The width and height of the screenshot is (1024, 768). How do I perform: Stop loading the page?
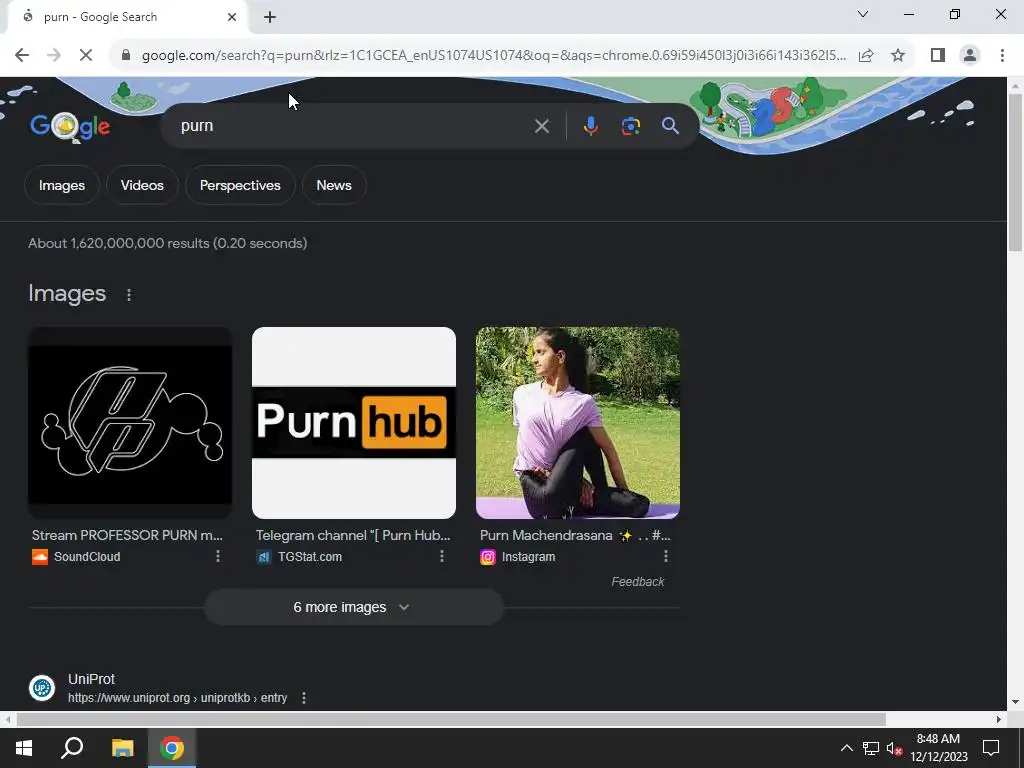point(86,56)
